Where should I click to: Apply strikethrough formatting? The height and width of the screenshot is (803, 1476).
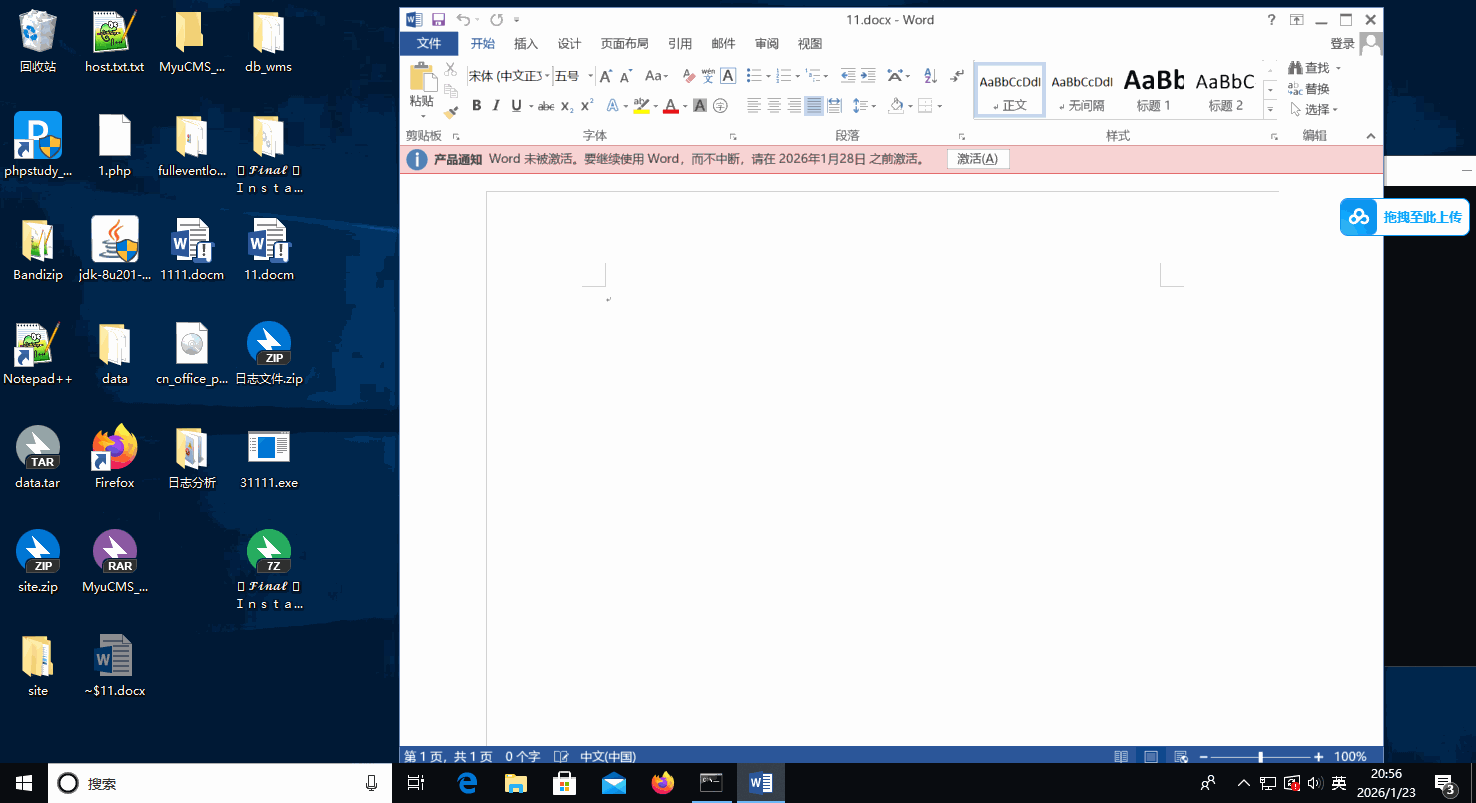[546, 105]
